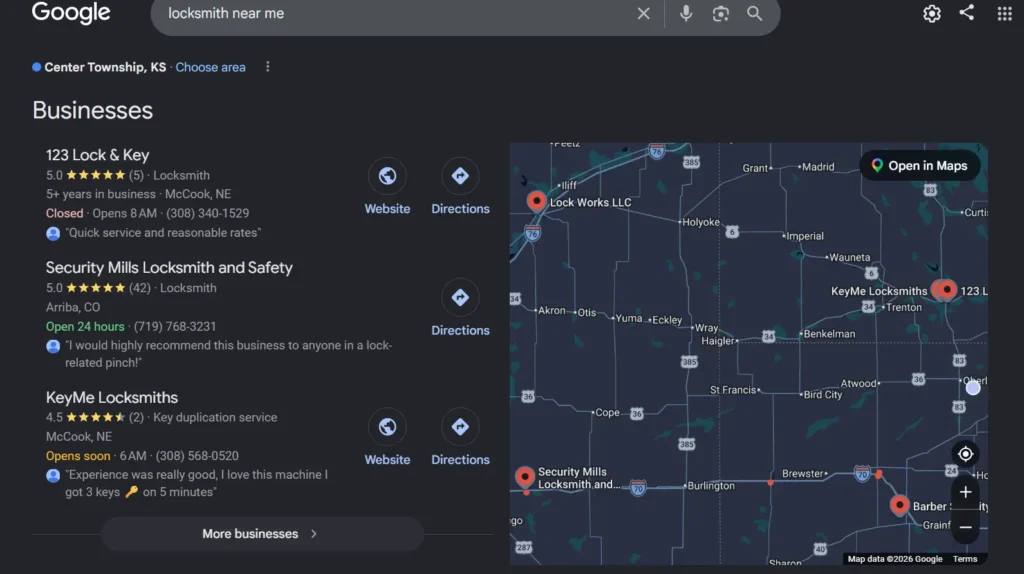Click the Open 24 hours status text

[x=85, y=327]
